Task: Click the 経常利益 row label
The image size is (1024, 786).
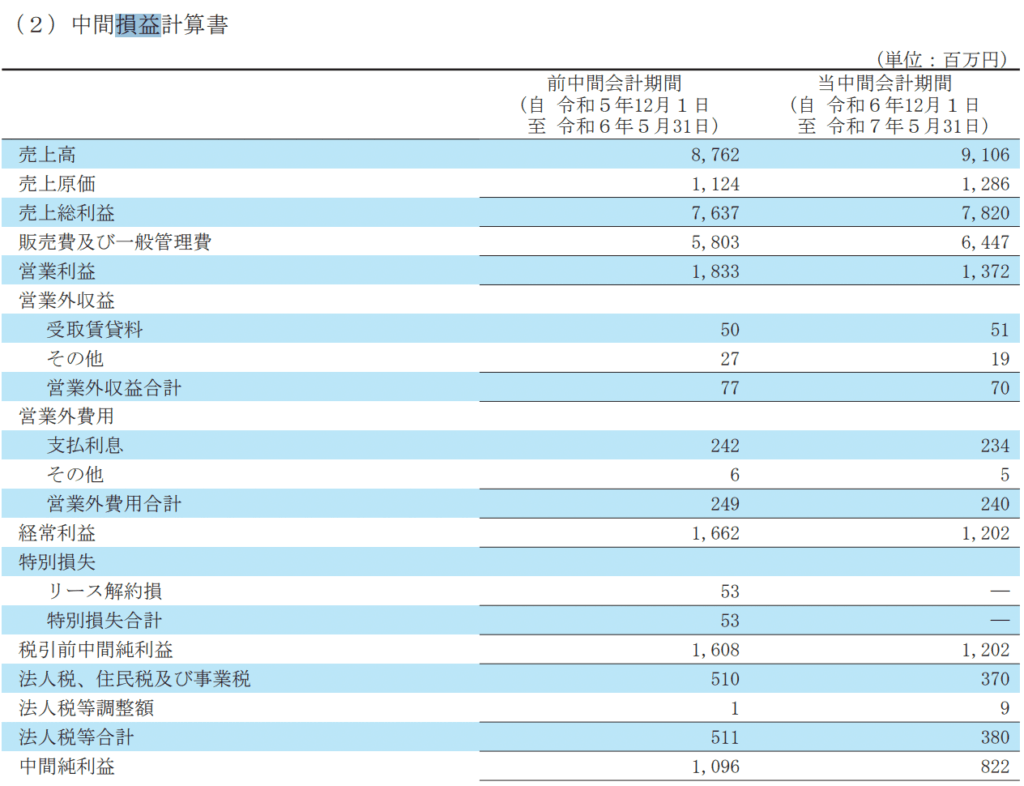Action: point(61,533)
